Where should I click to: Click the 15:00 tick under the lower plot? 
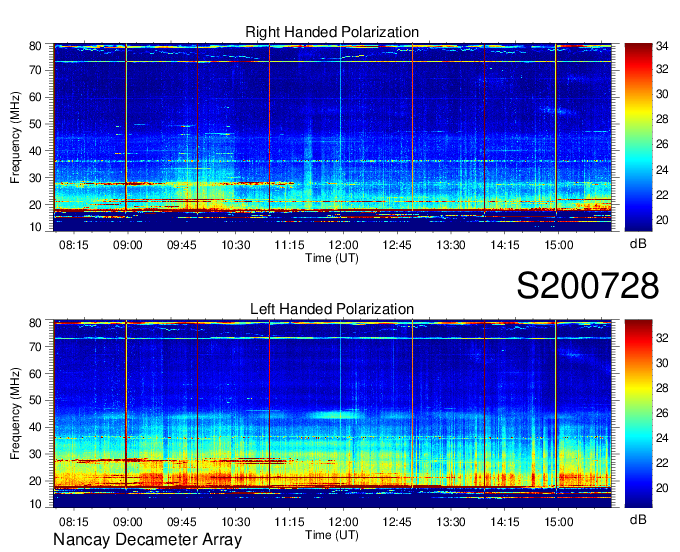click(x=559, y=522)
